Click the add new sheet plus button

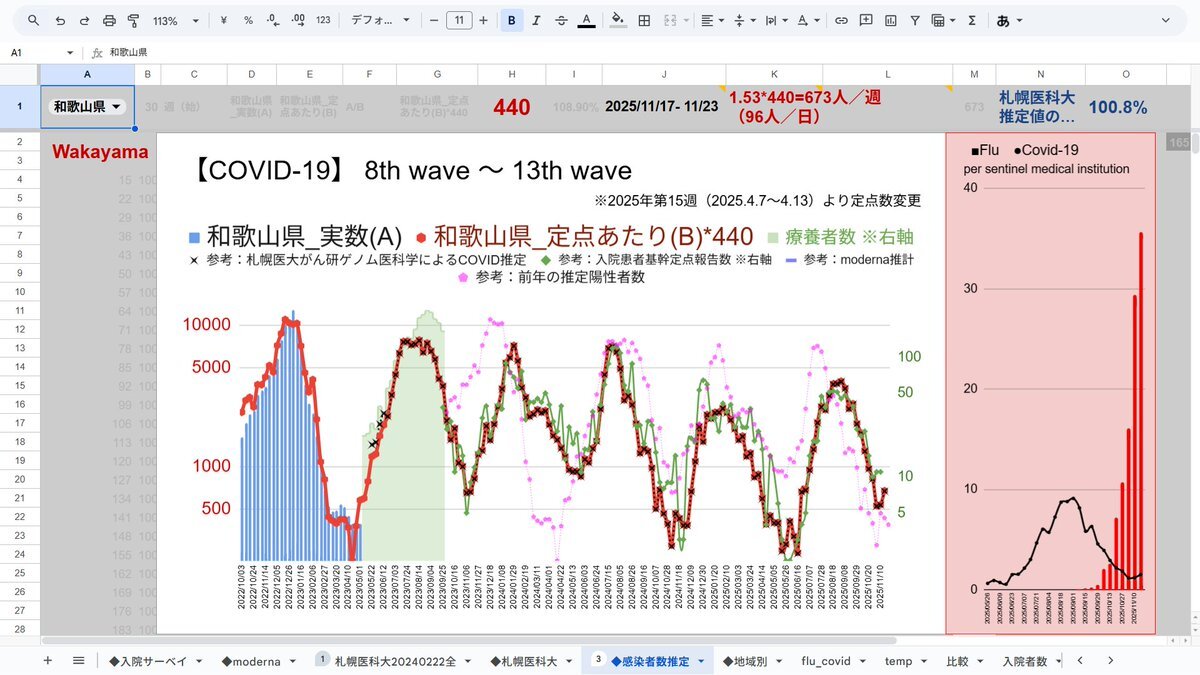pyautogui.click(x=47, y=661)
